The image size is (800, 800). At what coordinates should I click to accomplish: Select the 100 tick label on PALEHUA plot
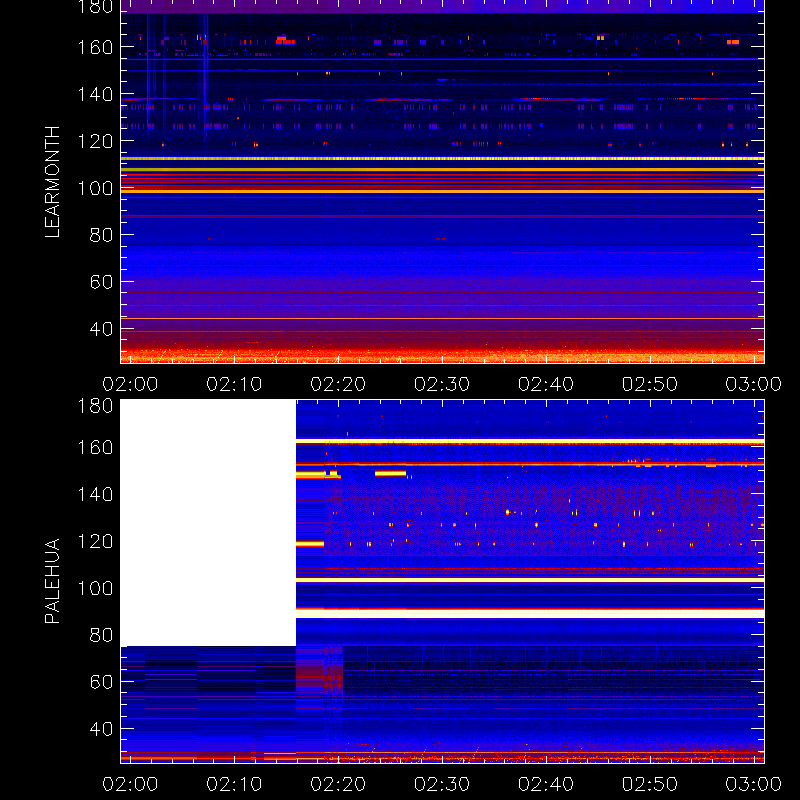95,588
